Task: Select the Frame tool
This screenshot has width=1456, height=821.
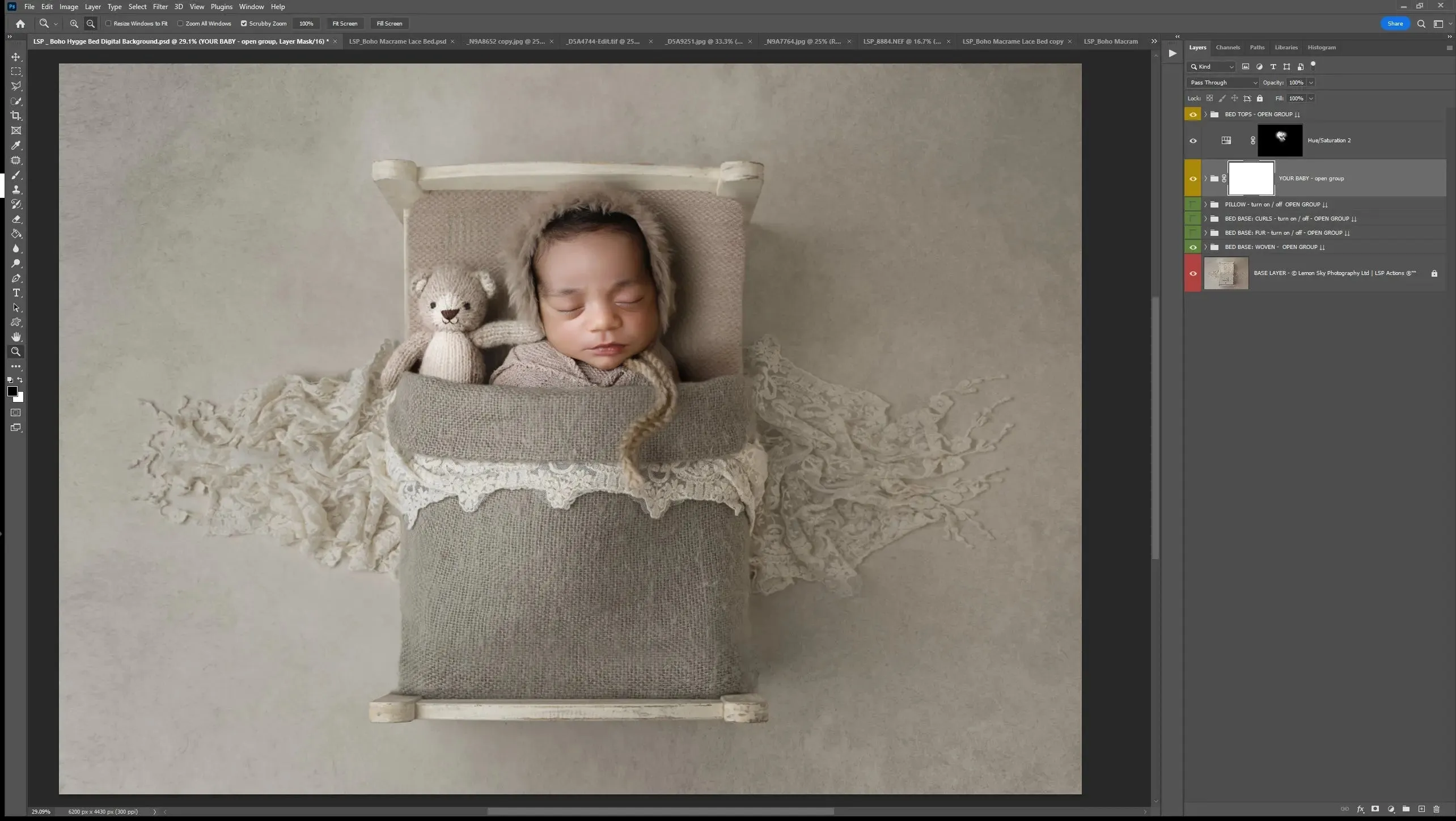Action: [16, 130]
